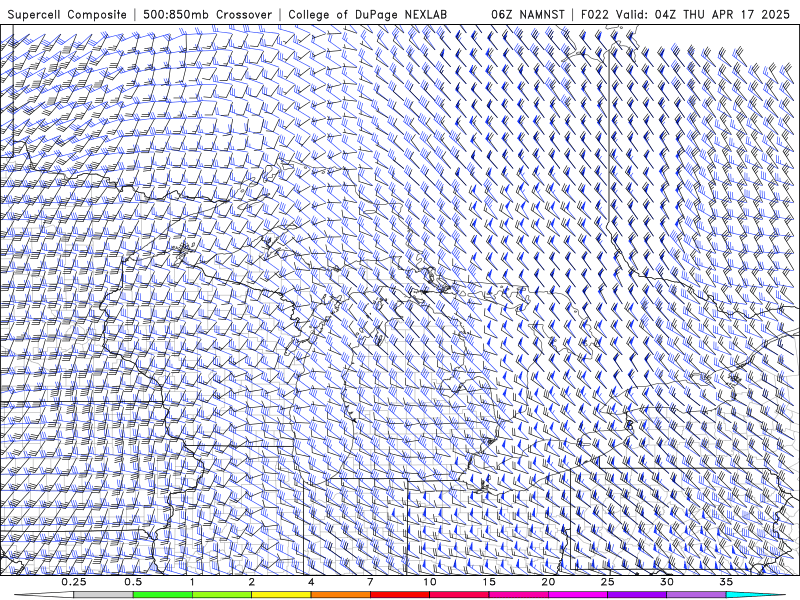
Task: Click the legend value 25
Action: 608,582
